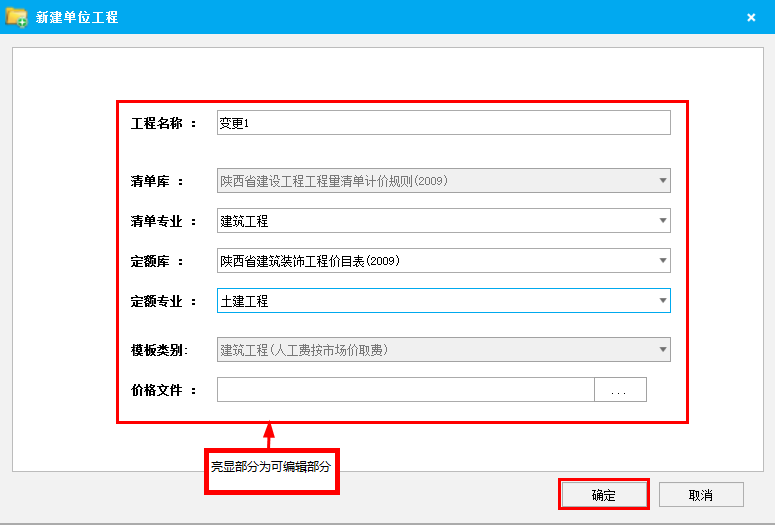Click the folder icon in the title bar
775x525 pixels.
[x=17, y=17]
